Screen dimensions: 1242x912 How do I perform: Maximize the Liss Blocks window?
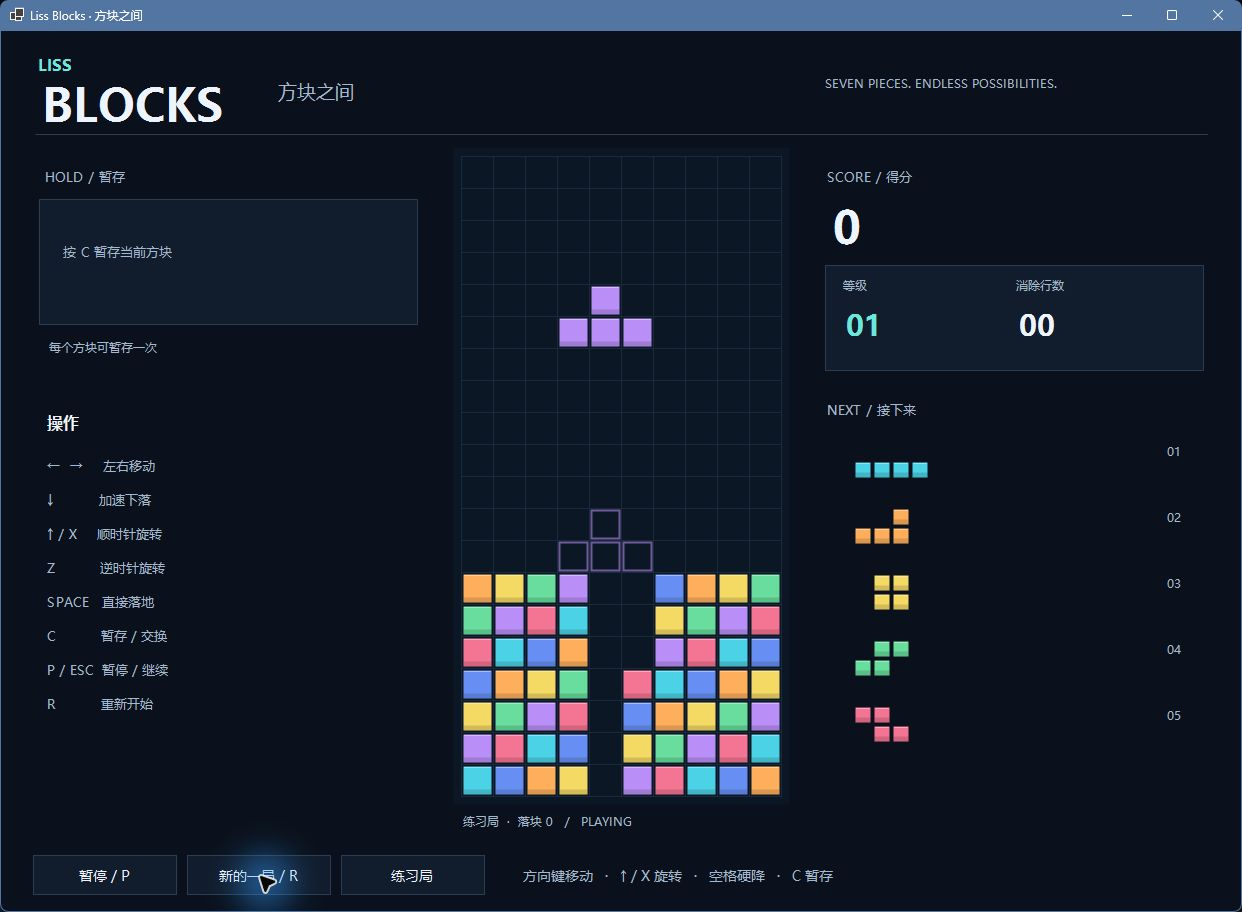pyautogui.click(x=1172, y=16)
